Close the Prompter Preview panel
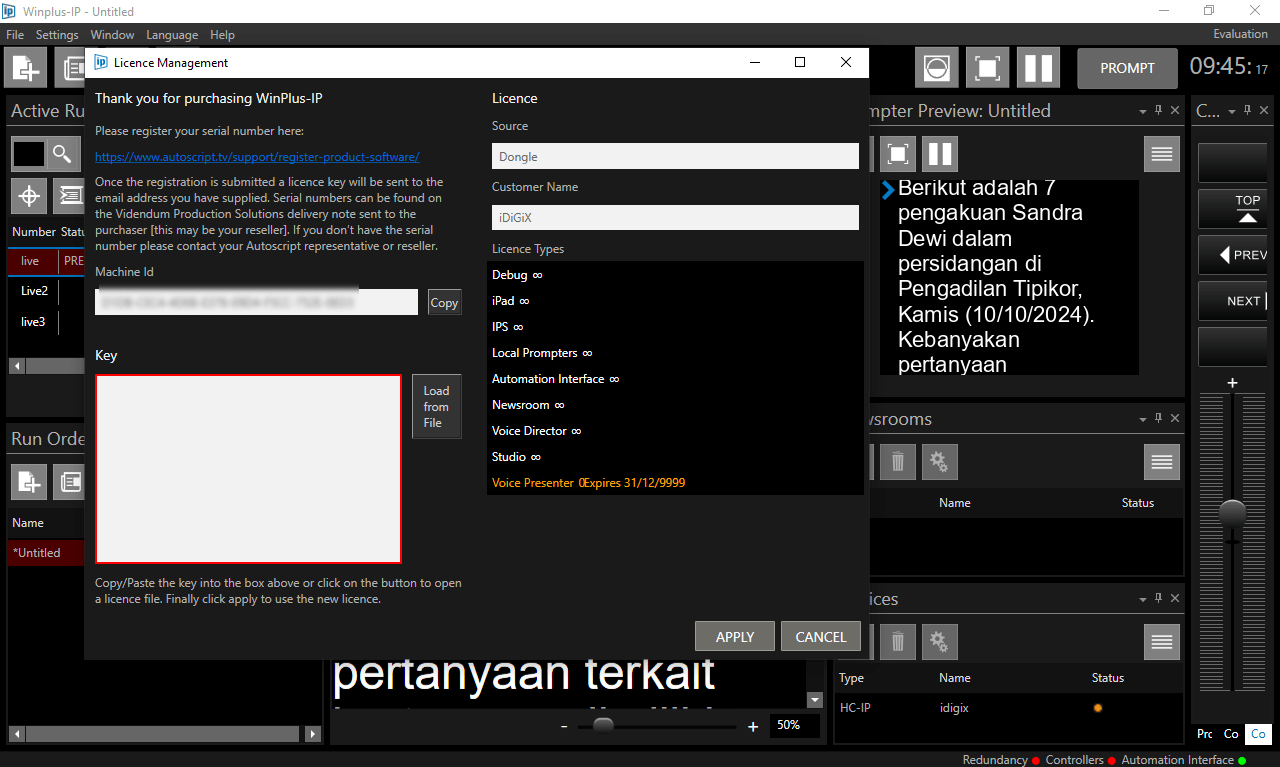This screenshot has width=1280, height=767. [1175, 111]
